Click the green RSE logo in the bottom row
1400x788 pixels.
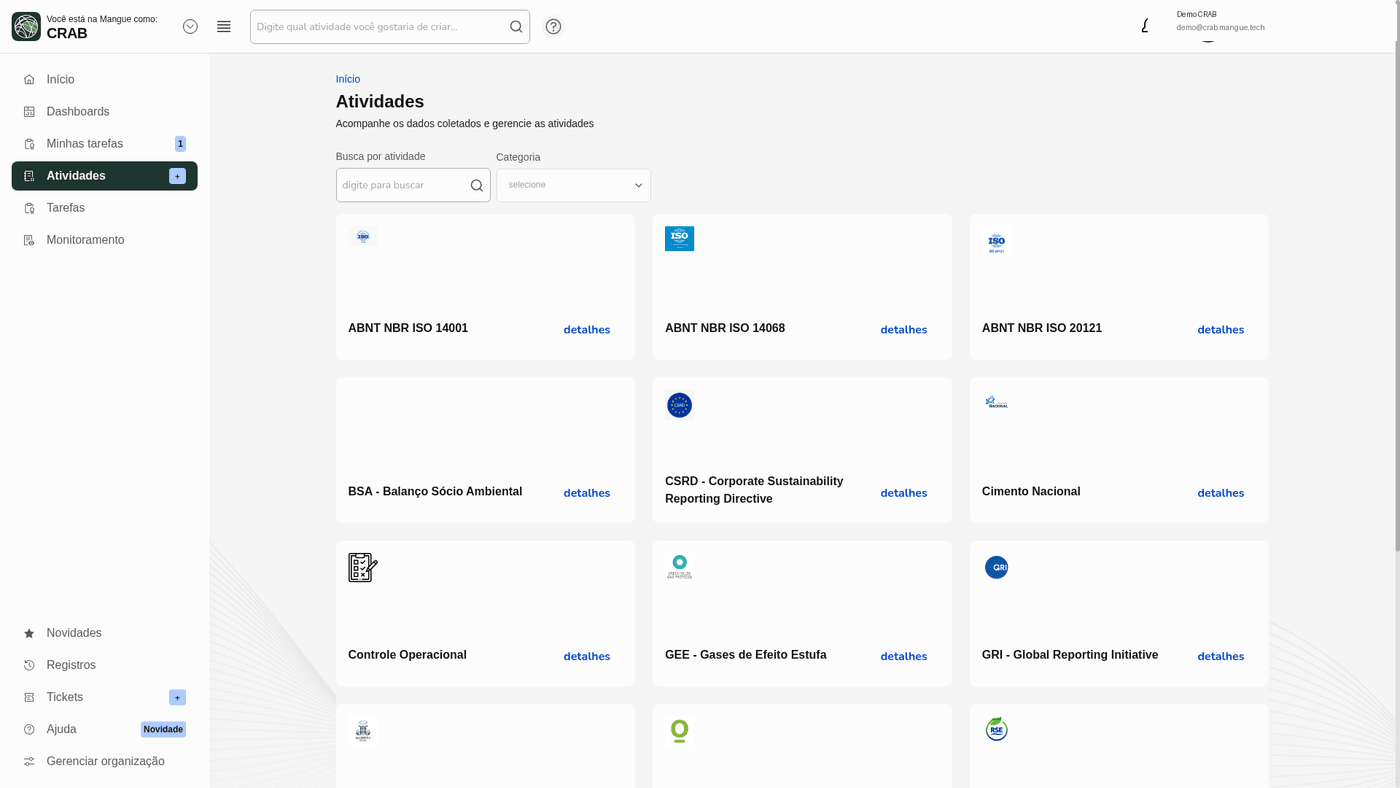(996, 729)
